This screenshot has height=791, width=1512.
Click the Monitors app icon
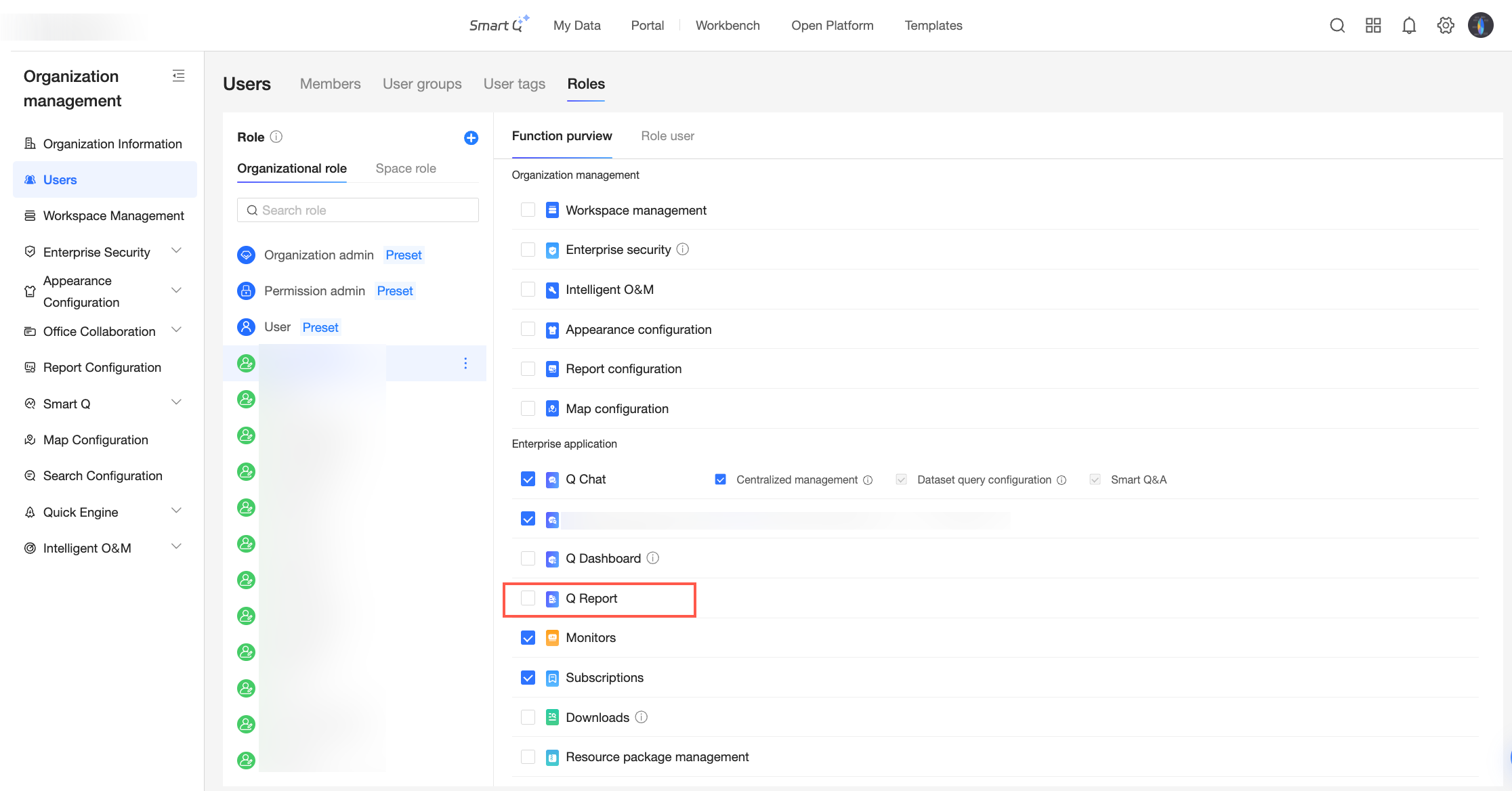552,638
